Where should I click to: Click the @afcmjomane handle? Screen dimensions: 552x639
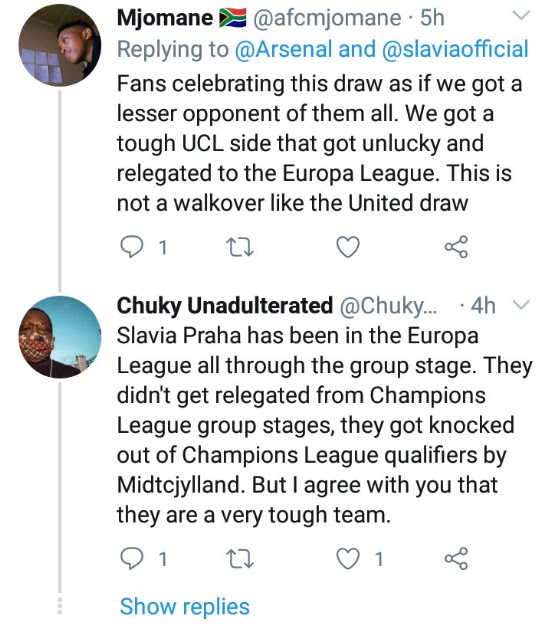(x=327, y=19)
